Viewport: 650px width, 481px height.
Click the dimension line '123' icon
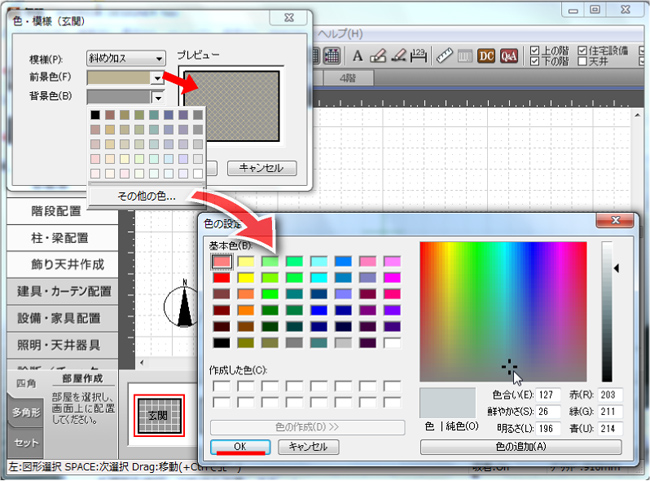419,55
